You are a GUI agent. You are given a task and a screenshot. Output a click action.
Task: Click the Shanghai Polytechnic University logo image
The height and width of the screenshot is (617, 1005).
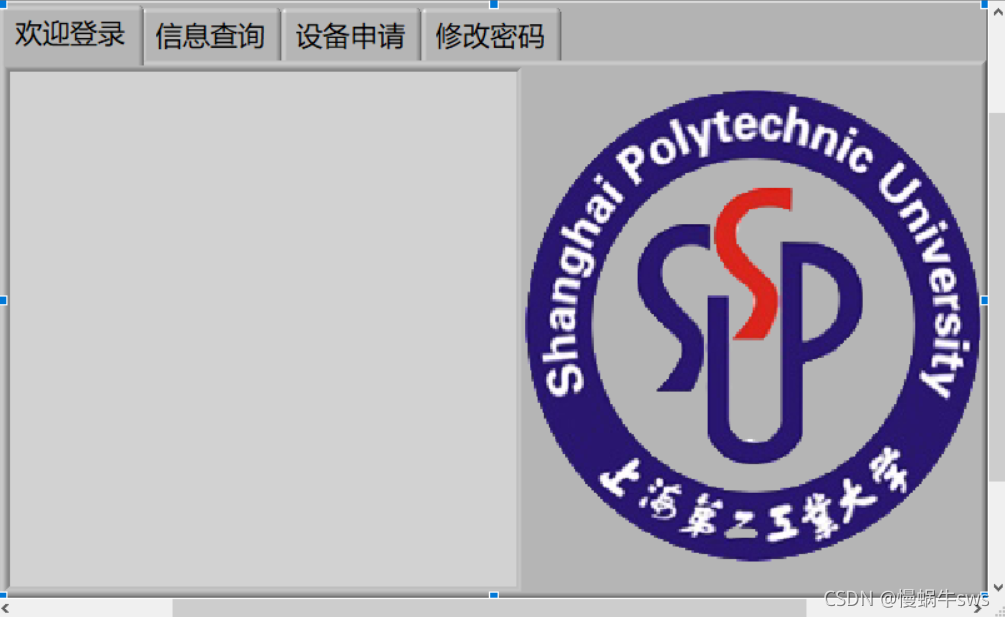coord(752,325)
